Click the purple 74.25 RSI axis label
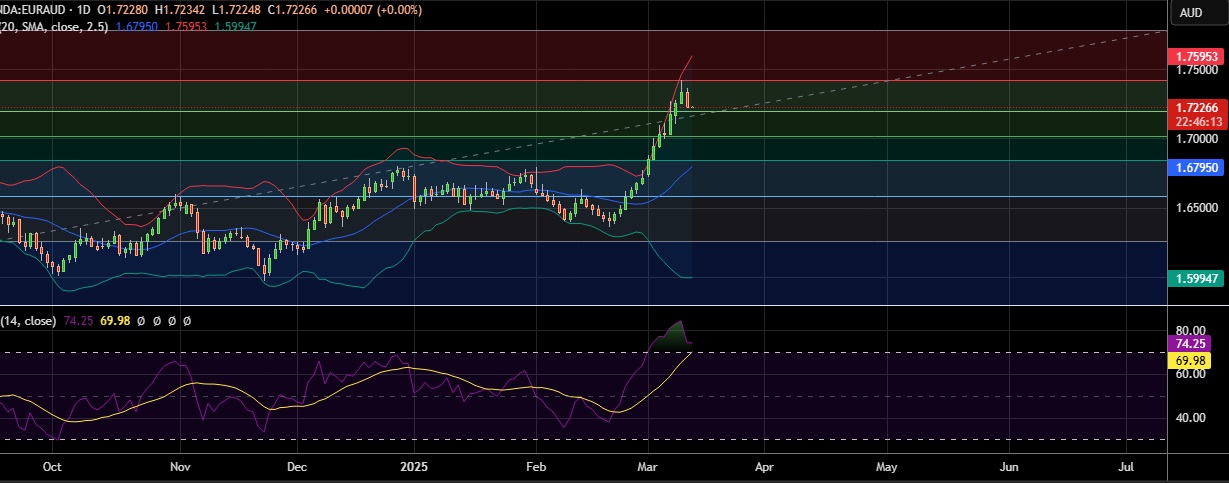Image resolution: width=1229 pixels, height=483 pixels. [x=1191, y=343]
